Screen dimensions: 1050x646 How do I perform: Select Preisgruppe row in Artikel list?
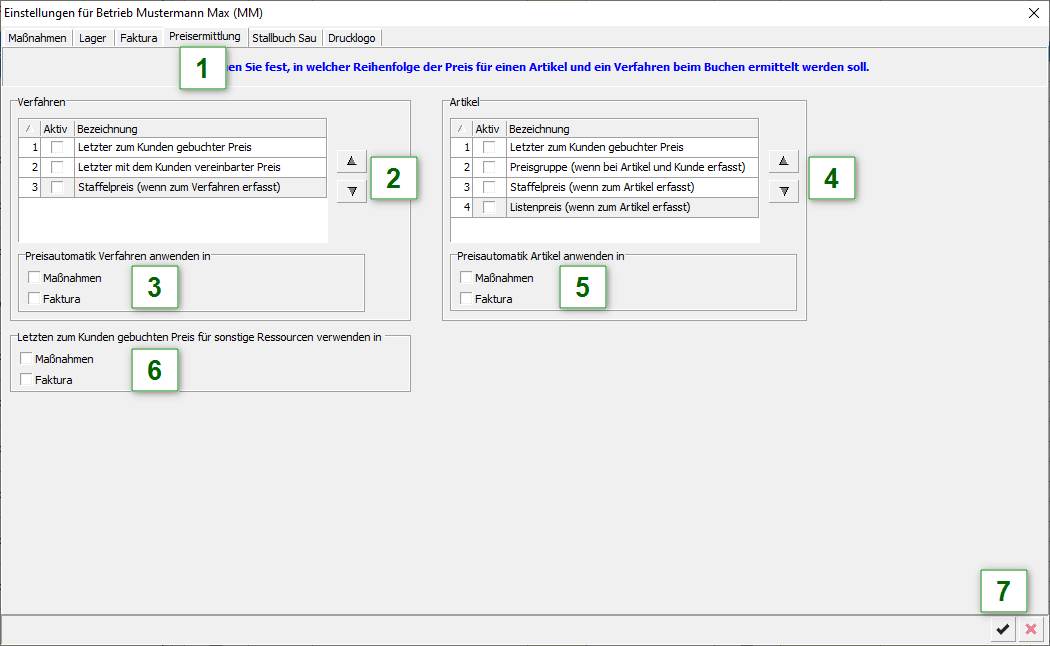point(626,167)
